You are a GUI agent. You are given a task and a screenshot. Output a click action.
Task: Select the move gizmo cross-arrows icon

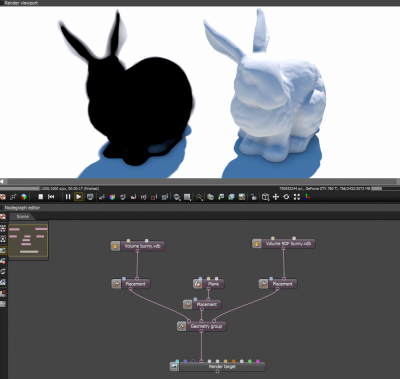click(x=276, y=197)
